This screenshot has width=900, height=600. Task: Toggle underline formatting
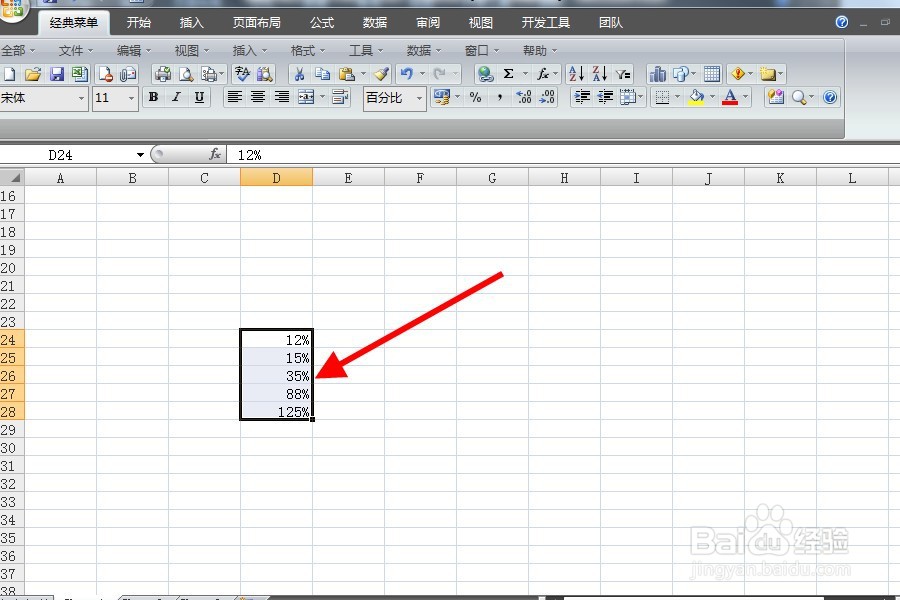click(199, 98)
